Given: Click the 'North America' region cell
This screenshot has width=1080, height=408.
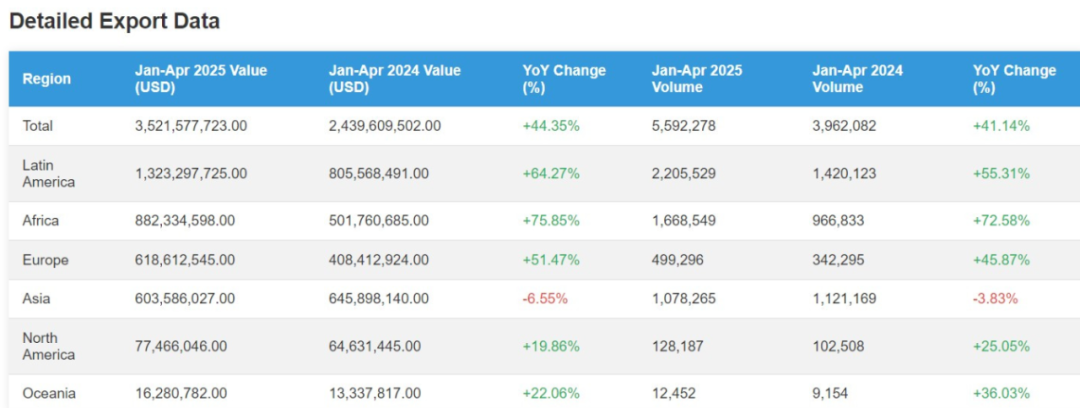Looking at the screenshot, I should 48,346.
